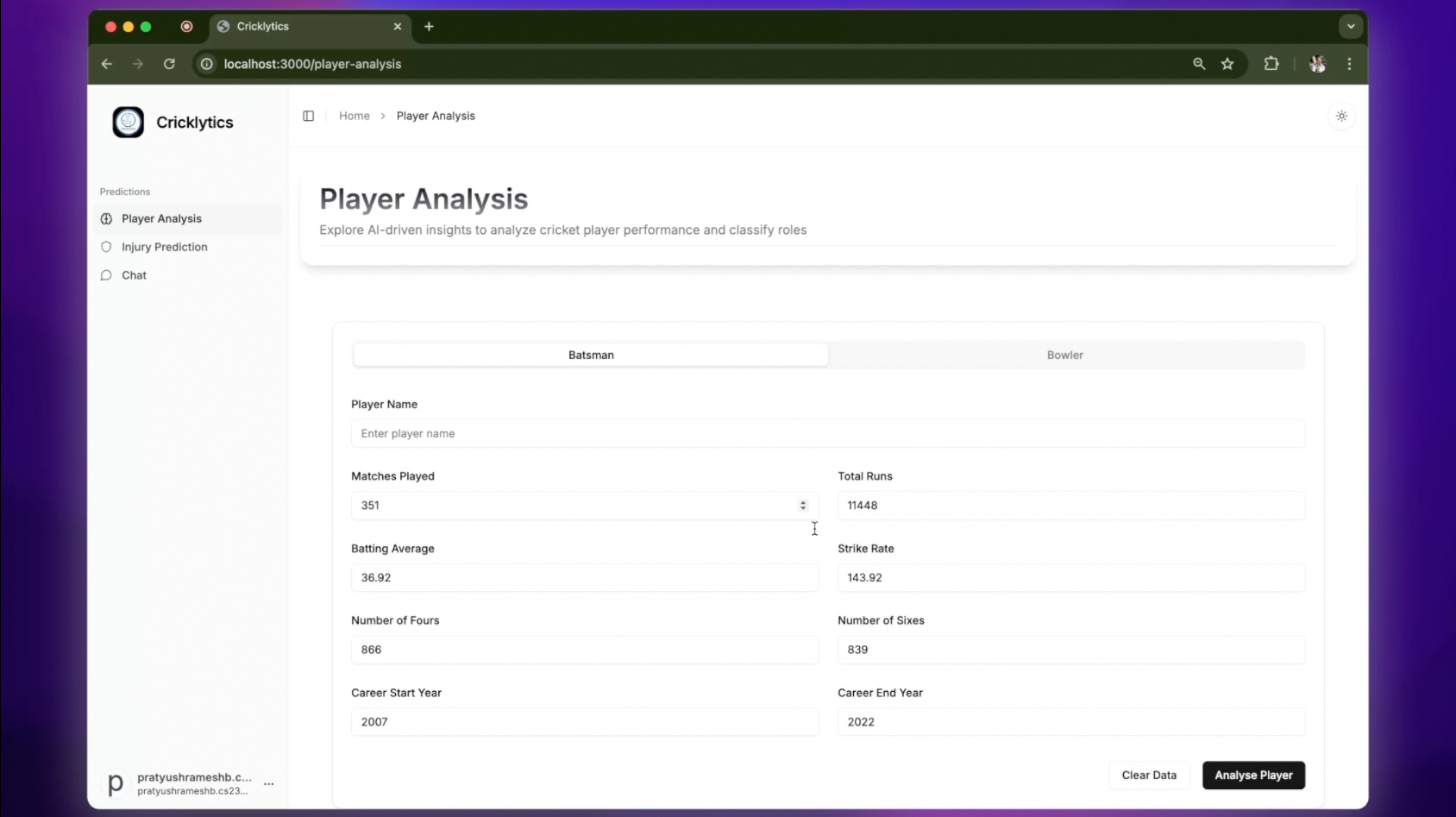Image resolution: width=1456 pixels, height=817 pixels.
Task: Select the Batsman tab
Action: pyautogui.click(x=590, y=355)
